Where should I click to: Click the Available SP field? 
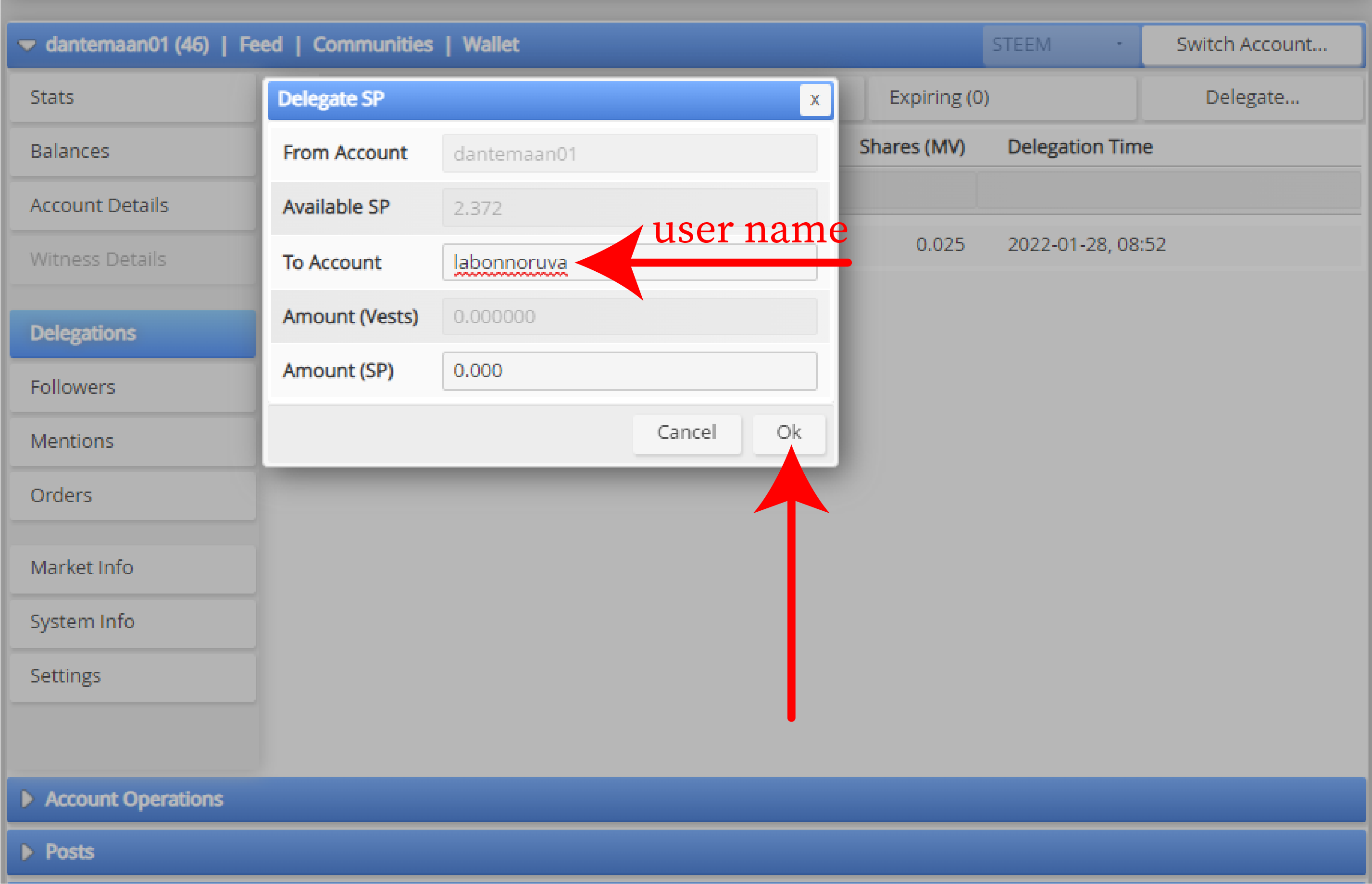(629, 208)
